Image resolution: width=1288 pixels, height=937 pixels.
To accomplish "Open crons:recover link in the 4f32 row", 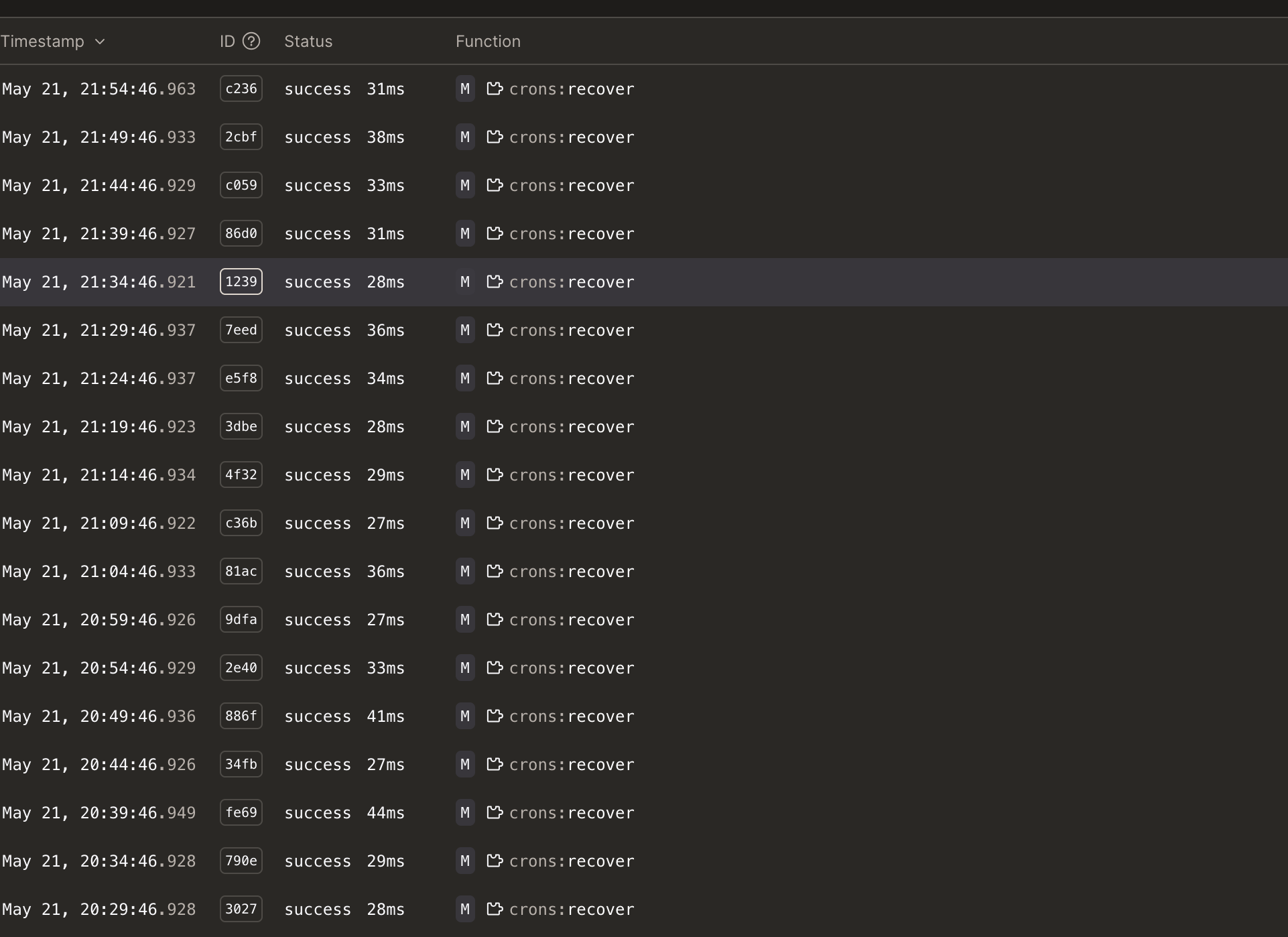I will [x=572, y=475].
